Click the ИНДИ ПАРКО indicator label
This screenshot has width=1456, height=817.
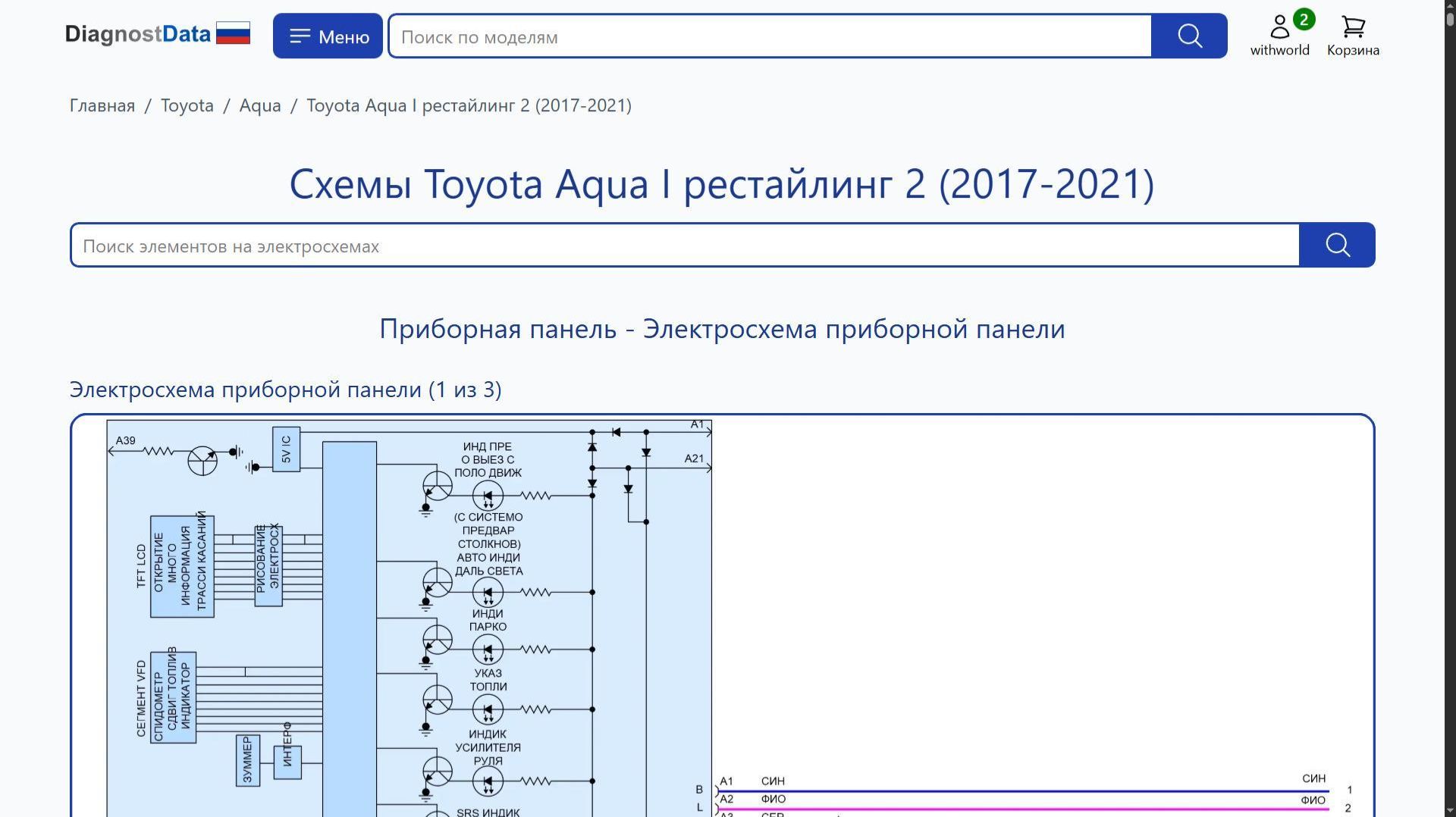point(488,620)
